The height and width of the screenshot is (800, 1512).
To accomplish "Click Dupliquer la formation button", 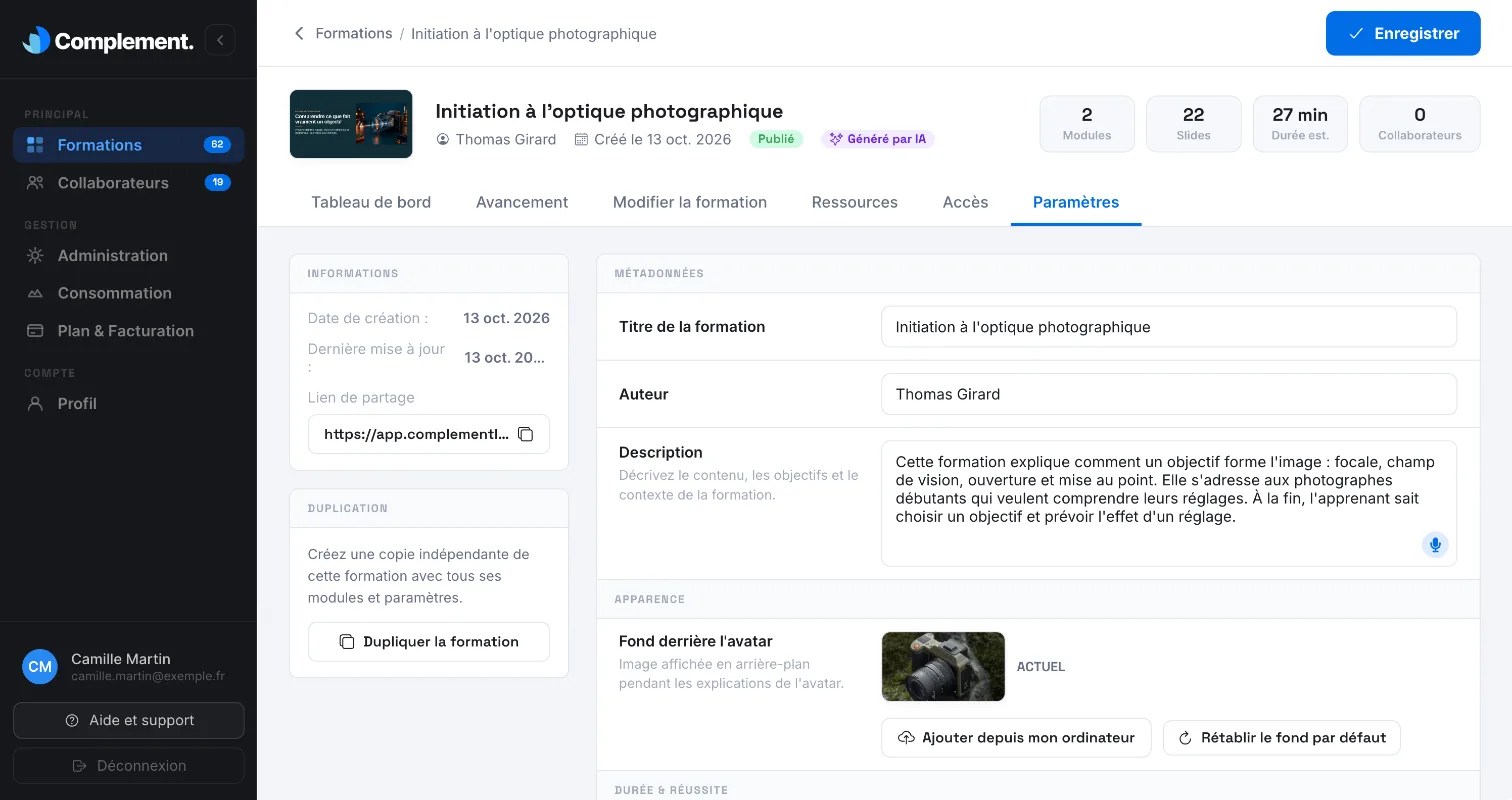I will (x=429, y=642).
